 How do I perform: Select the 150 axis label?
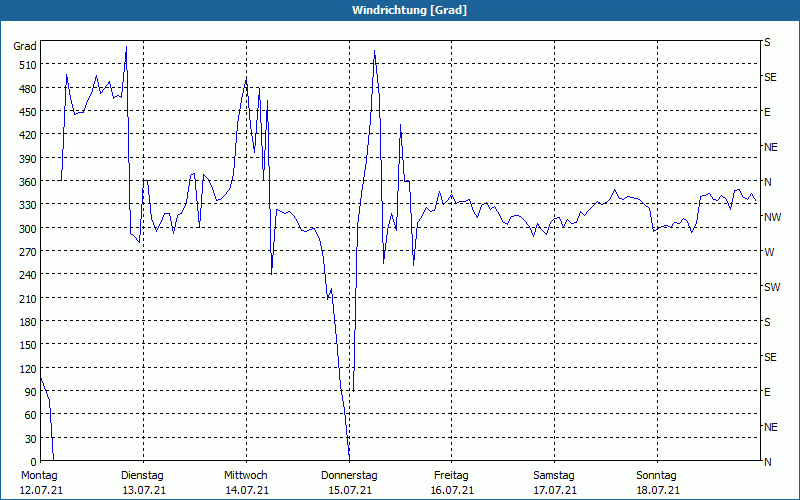[x=28, y=345]
